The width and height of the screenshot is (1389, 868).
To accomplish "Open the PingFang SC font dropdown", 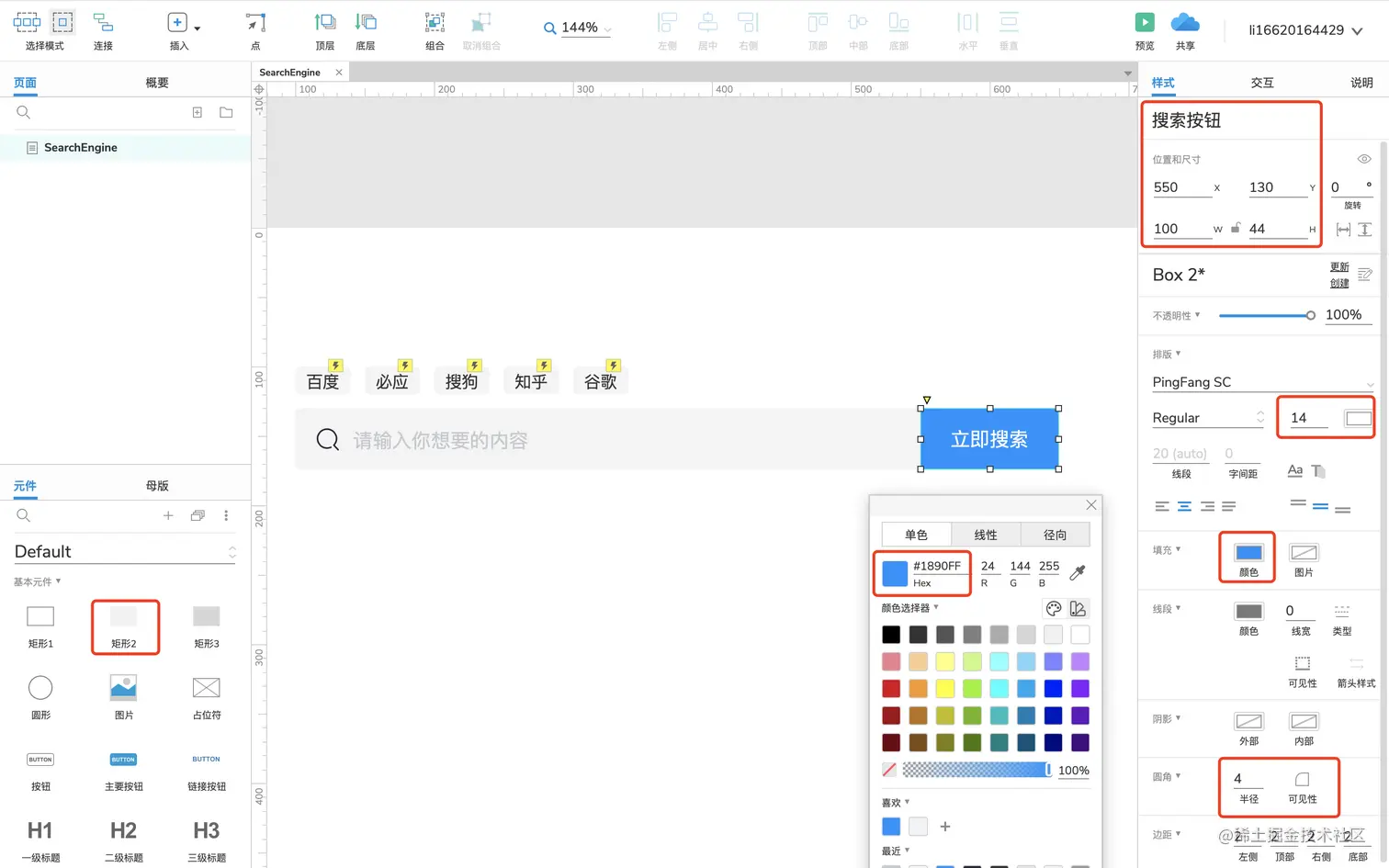I will click(x=1263, y=382).
